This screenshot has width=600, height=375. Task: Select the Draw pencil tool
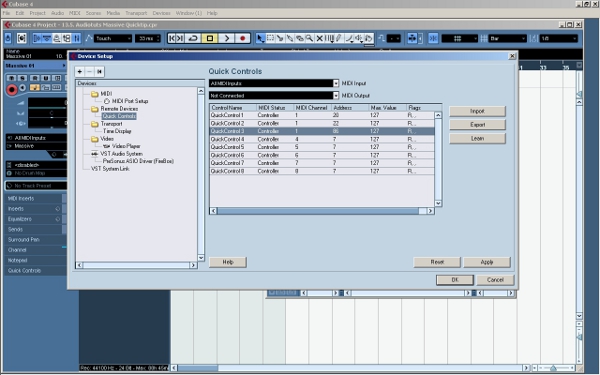tap(339, 38)
